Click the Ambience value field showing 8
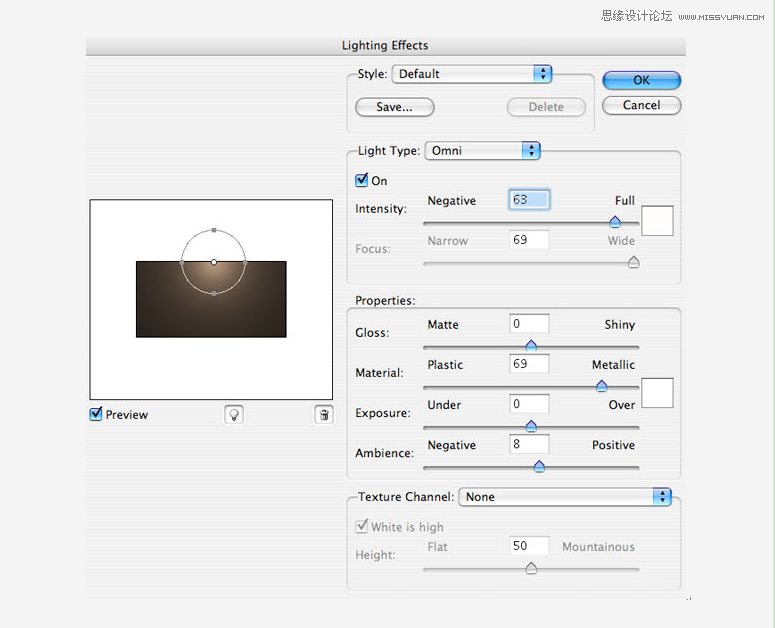 coord(529,444)
